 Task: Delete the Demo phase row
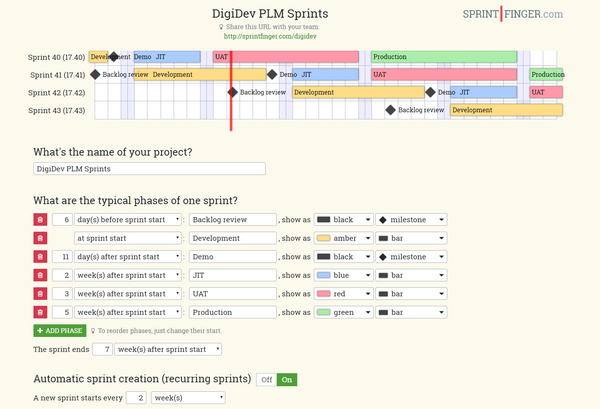click(x=40, y=257)
